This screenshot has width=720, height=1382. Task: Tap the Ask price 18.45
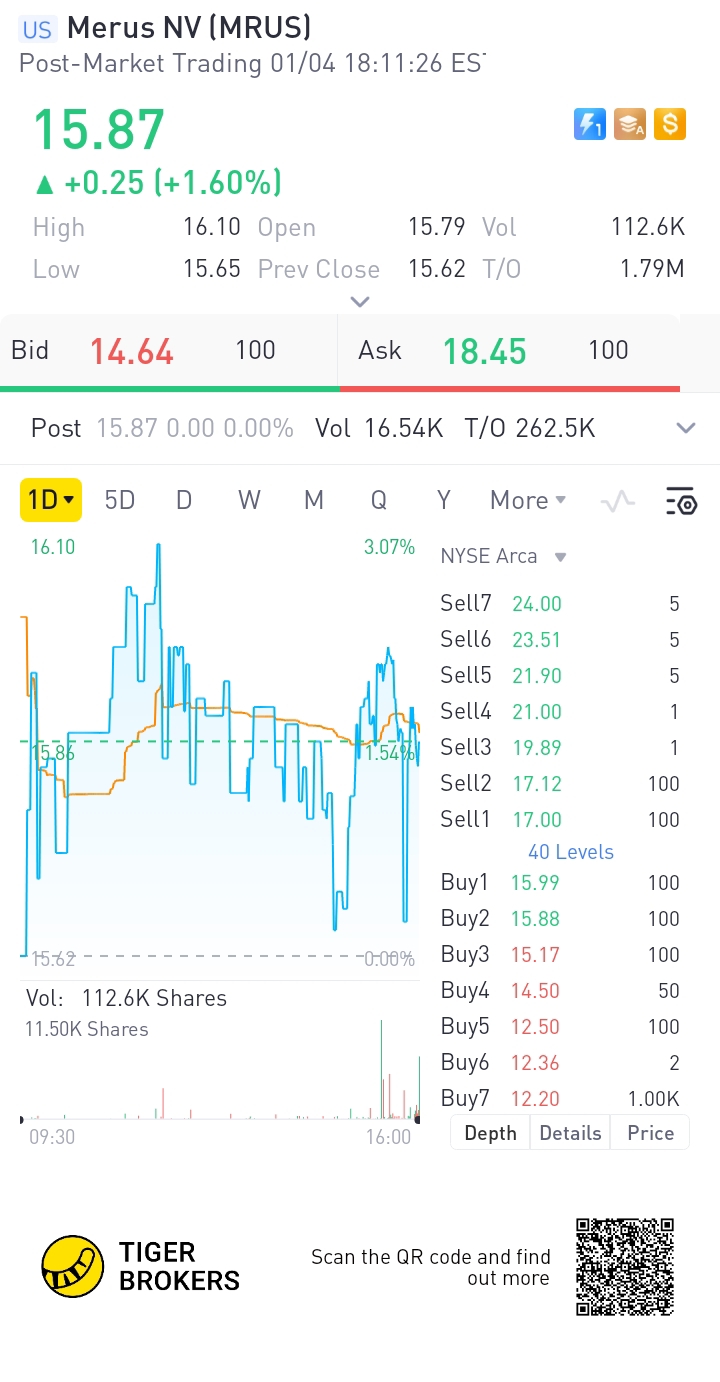click(484, 351)
